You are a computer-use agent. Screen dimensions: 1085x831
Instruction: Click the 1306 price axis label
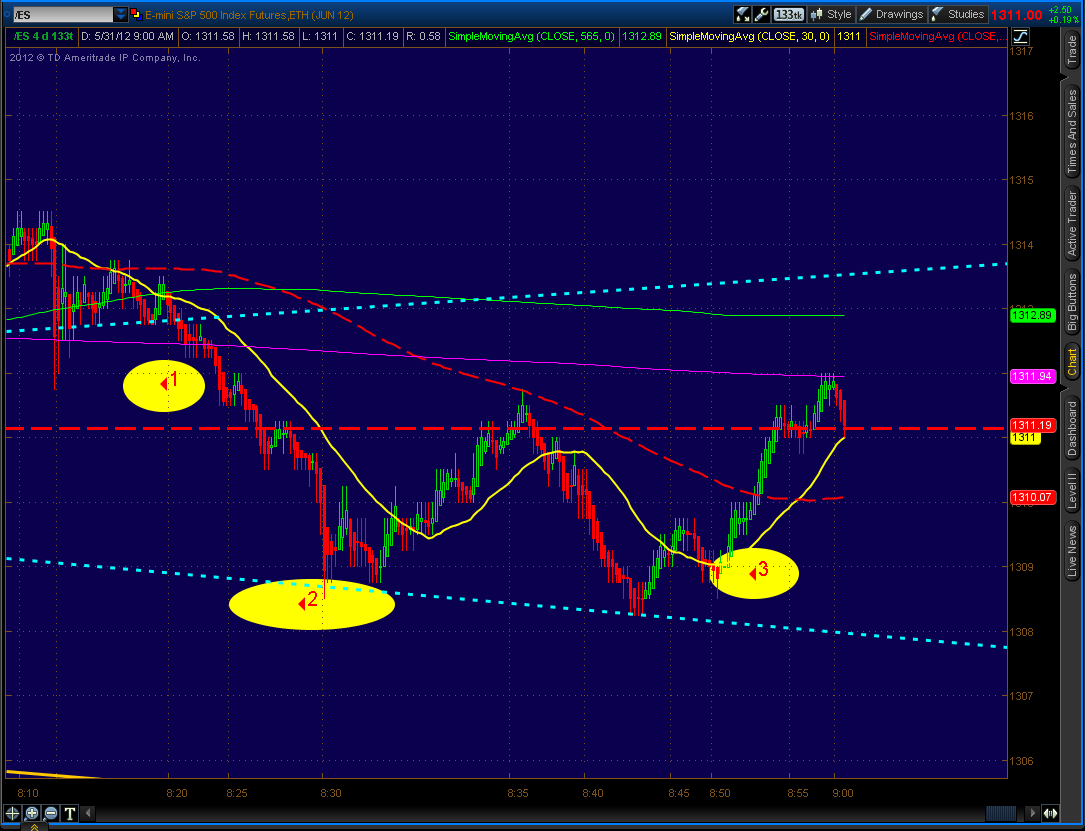tap(1021, 761)
